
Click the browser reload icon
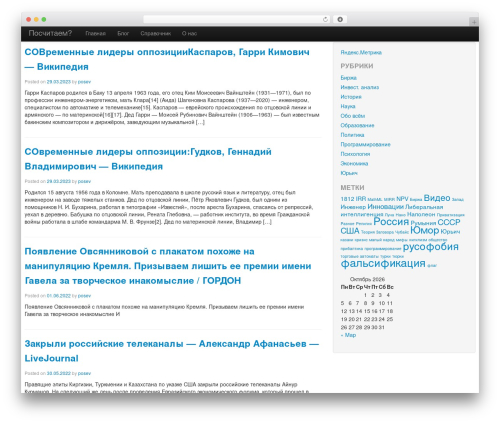point(325,20)
